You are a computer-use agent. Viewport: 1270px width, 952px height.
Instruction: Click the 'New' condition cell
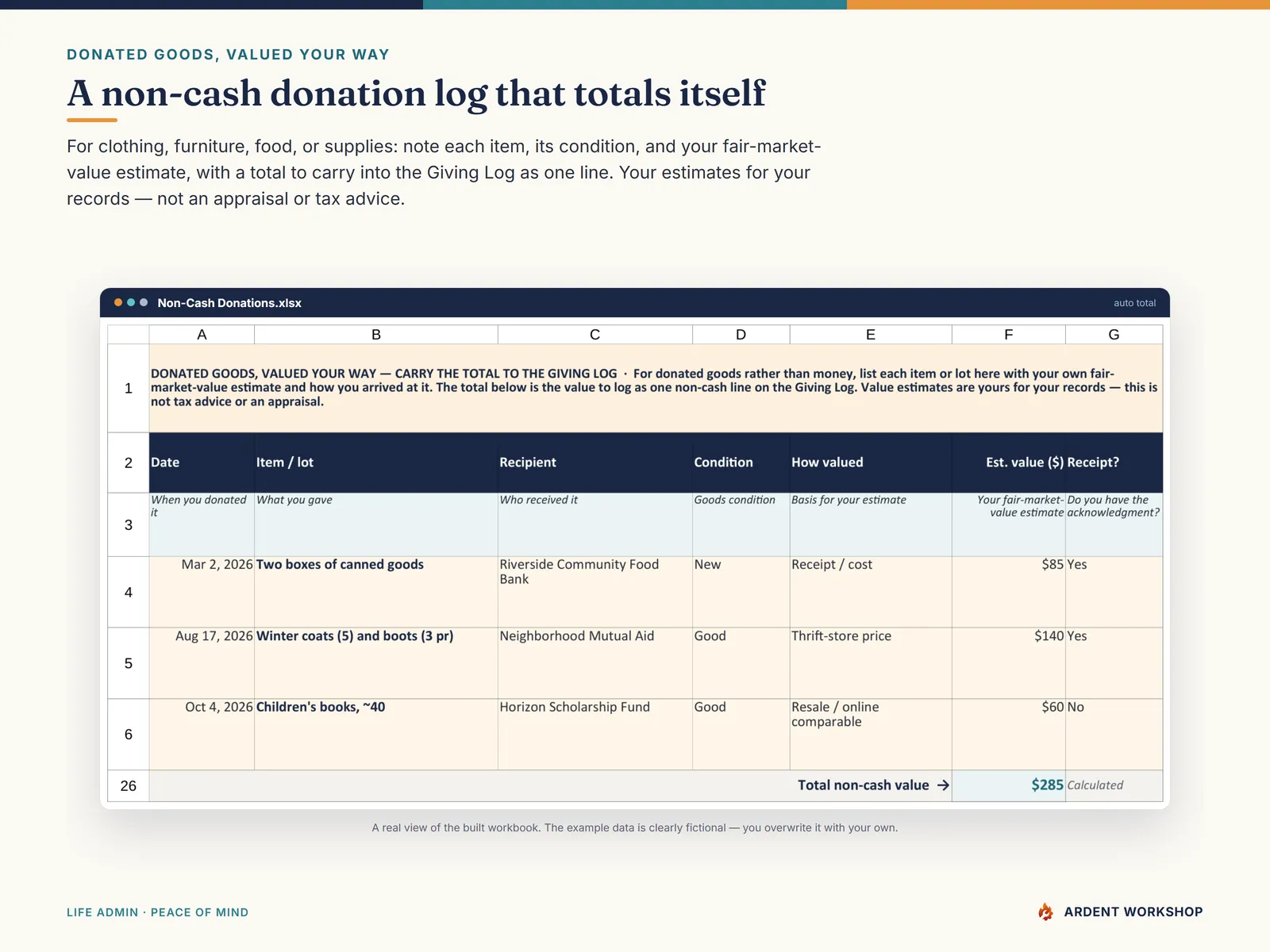coord(741,592)
